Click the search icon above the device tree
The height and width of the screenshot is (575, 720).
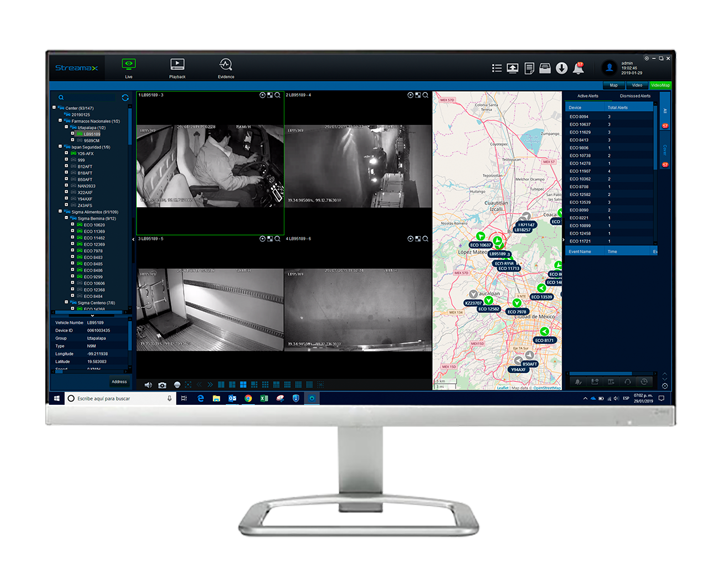[x=61, y=97]
